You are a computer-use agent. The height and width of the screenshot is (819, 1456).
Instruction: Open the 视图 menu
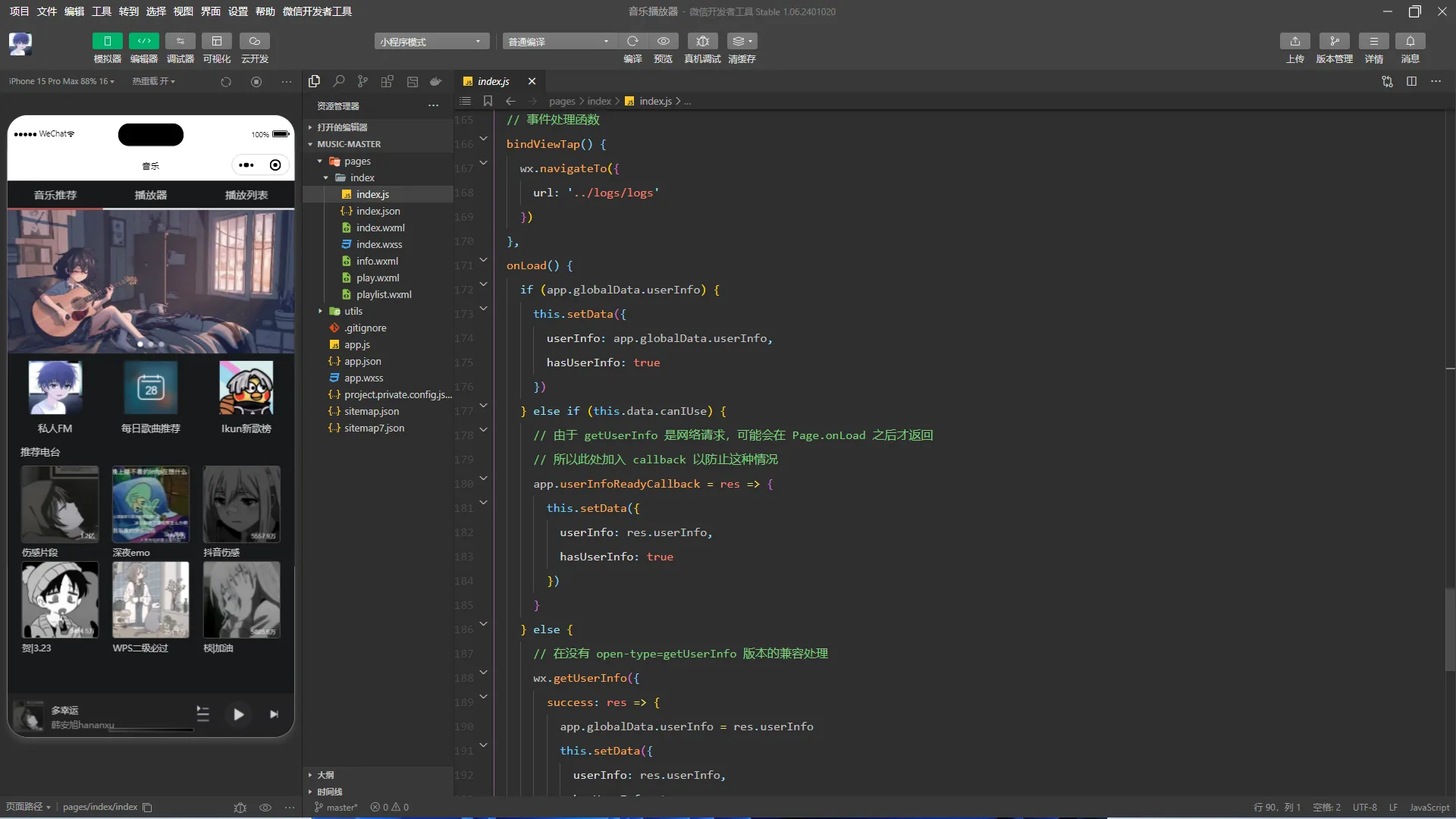(183, 11)
